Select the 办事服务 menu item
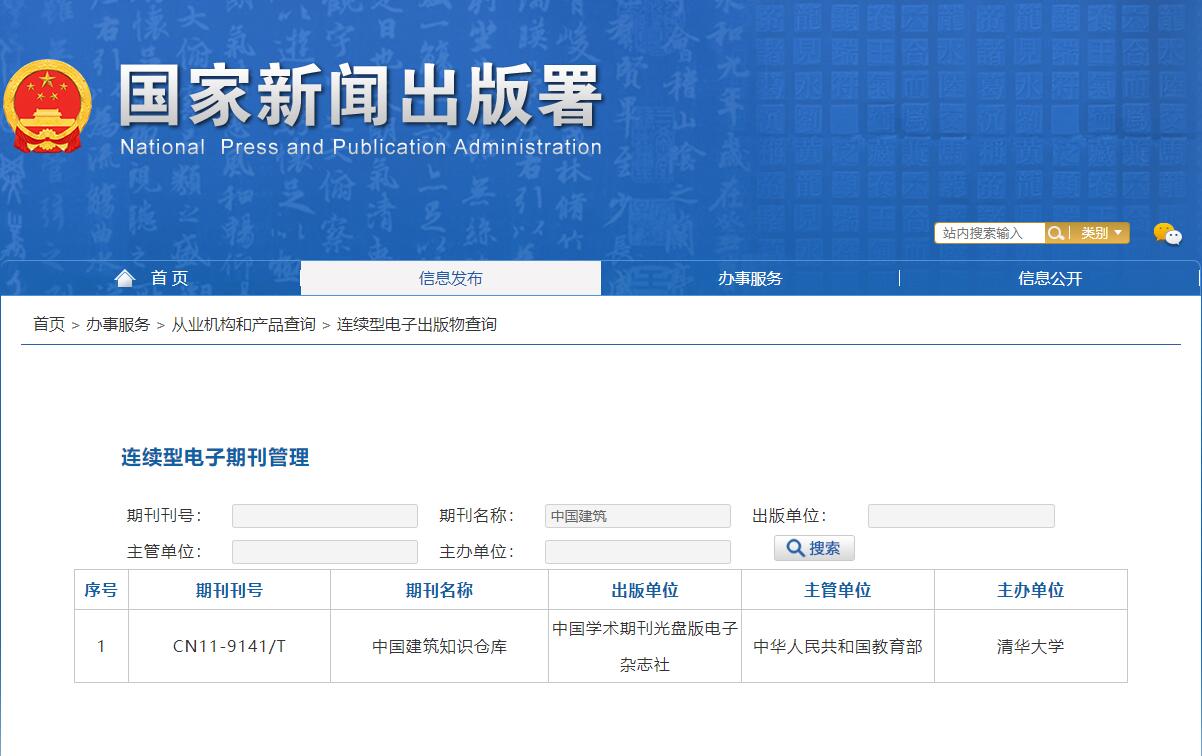 coord(750,278)
